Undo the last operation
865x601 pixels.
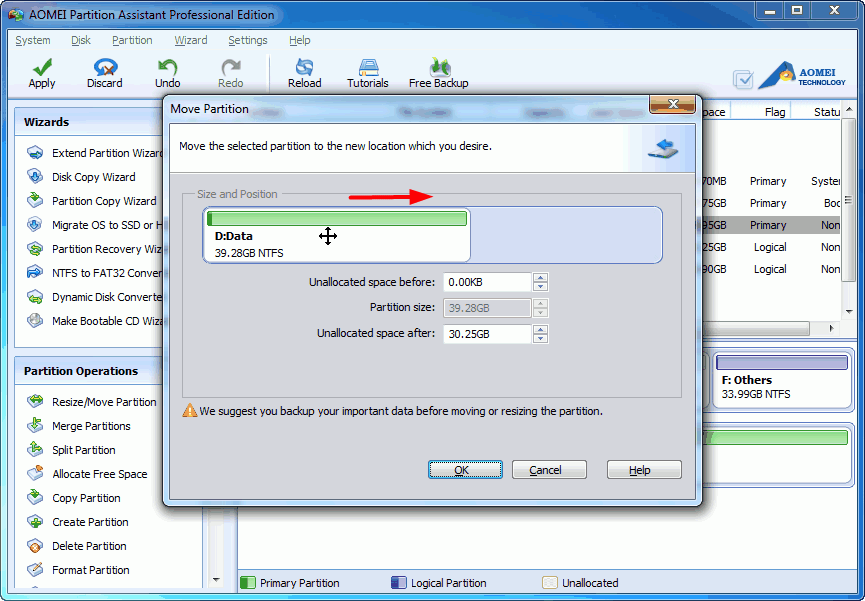coord(166,71)
